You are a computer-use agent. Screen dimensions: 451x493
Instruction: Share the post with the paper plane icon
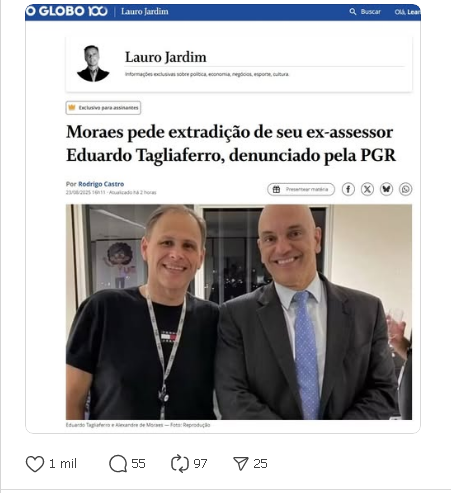241,464
